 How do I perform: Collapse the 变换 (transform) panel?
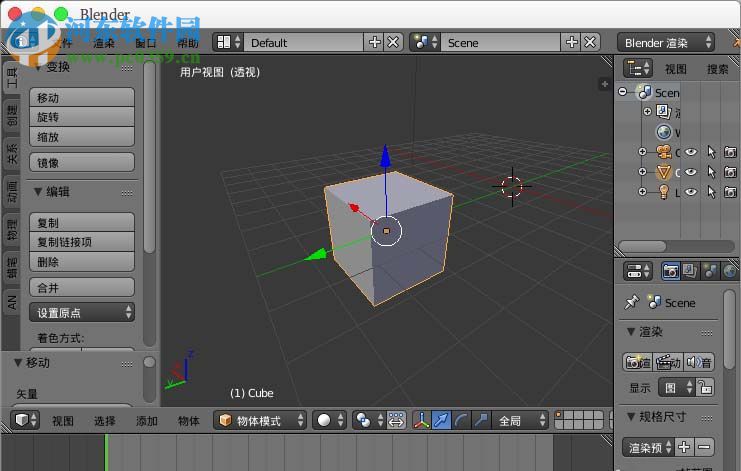(38, 68)
